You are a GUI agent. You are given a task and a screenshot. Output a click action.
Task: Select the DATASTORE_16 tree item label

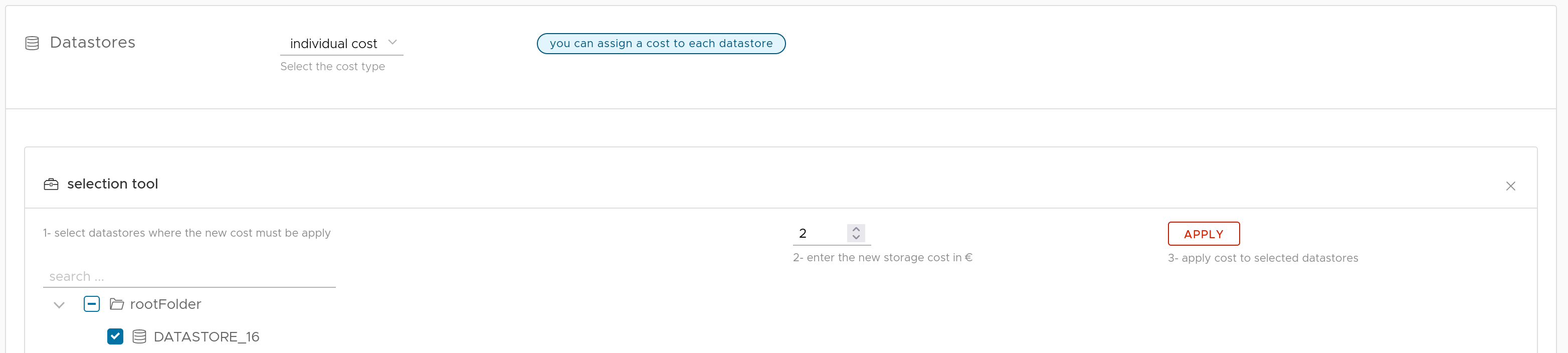click(x=207, y=336)
